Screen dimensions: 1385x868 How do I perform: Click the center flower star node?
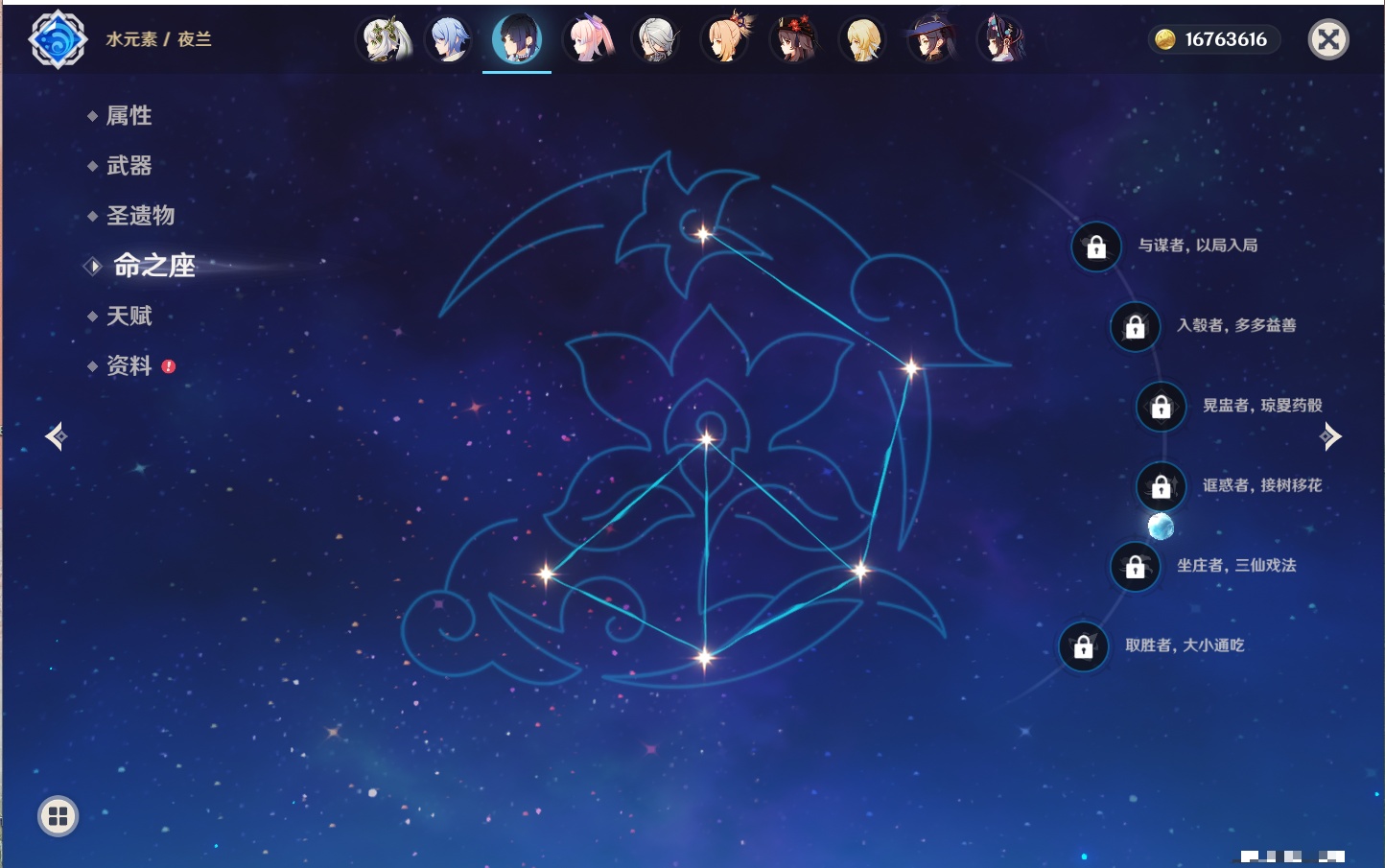click(x=707, y=440)
